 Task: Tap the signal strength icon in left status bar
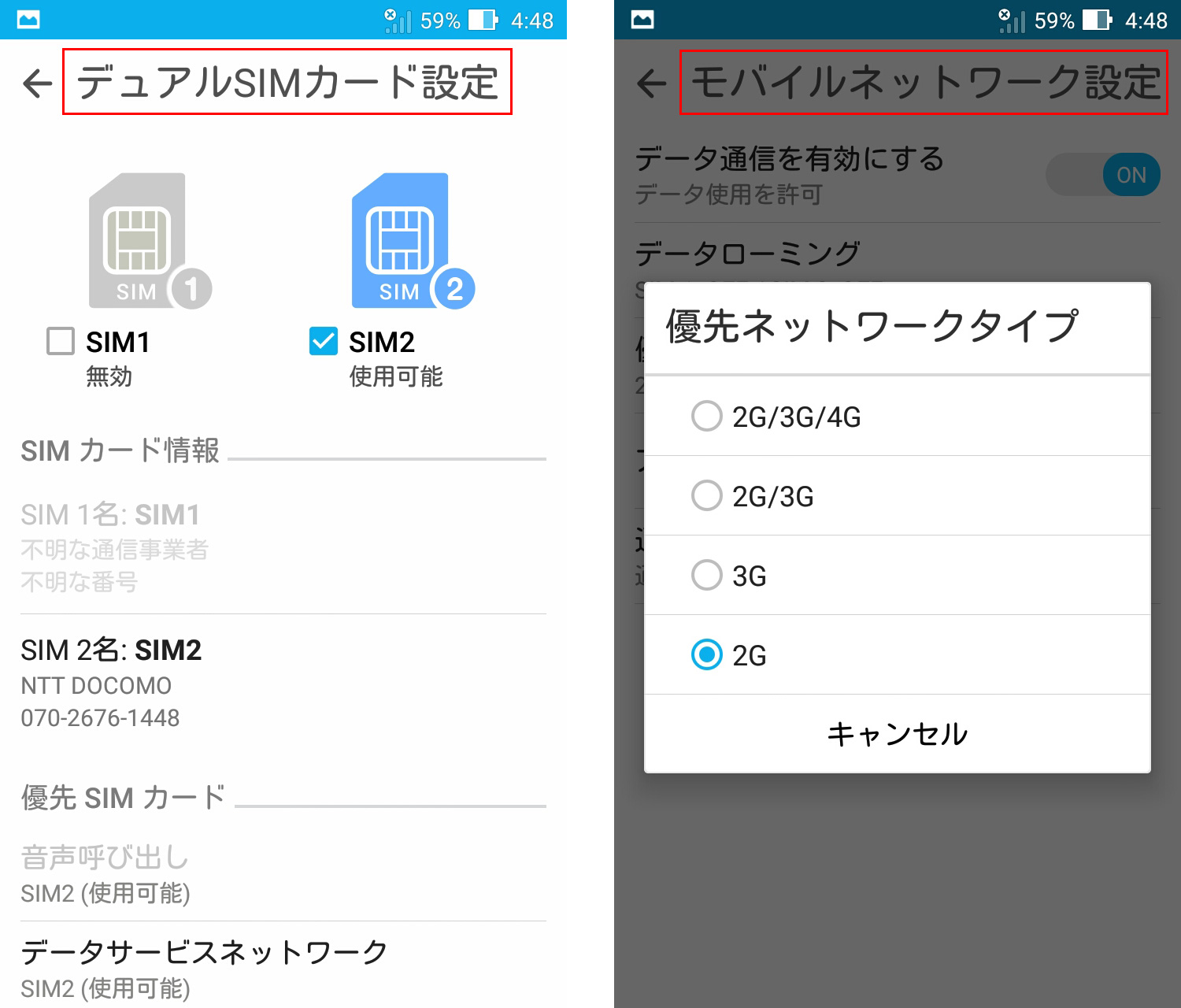[x=398, y=20]
